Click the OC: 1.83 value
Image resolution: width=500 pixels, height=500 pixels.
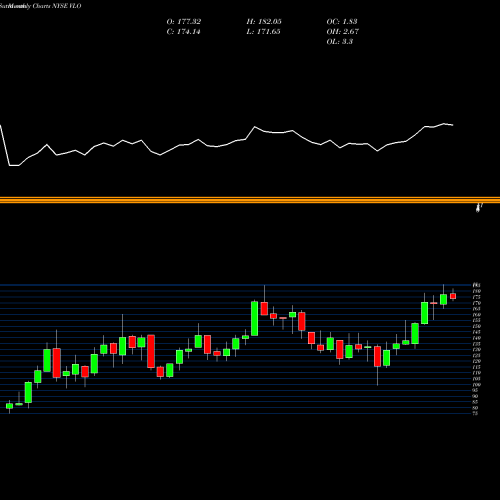pyautogui.click(x=342, y=22)
